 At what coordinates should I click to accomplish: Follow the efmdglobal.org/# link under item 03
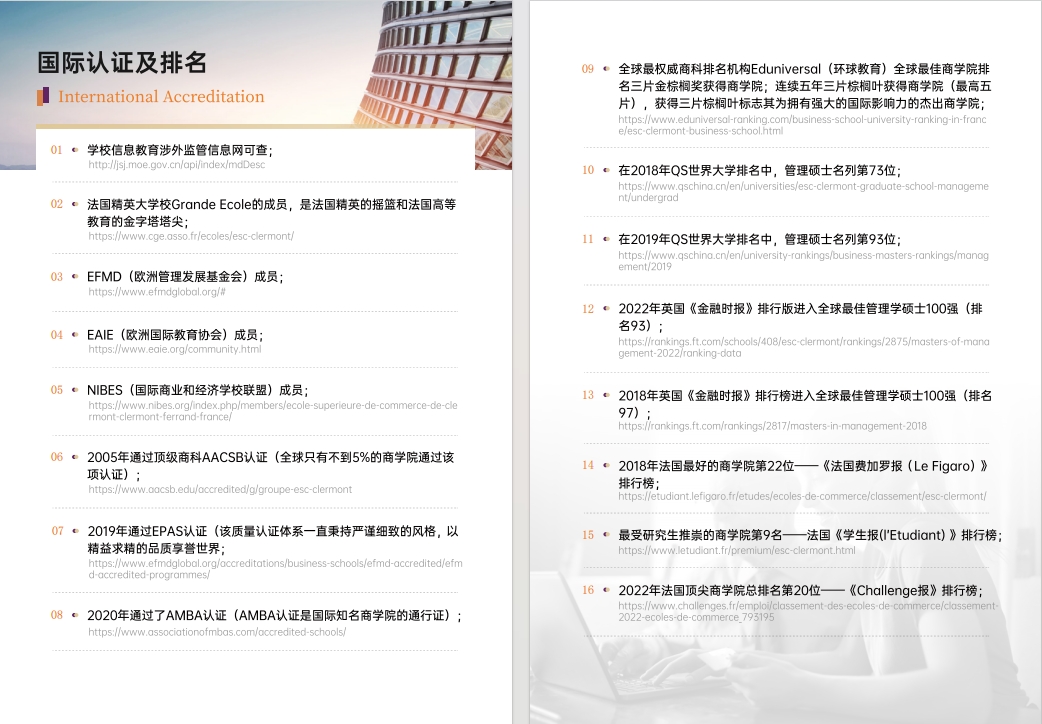[x=157, y=292]
